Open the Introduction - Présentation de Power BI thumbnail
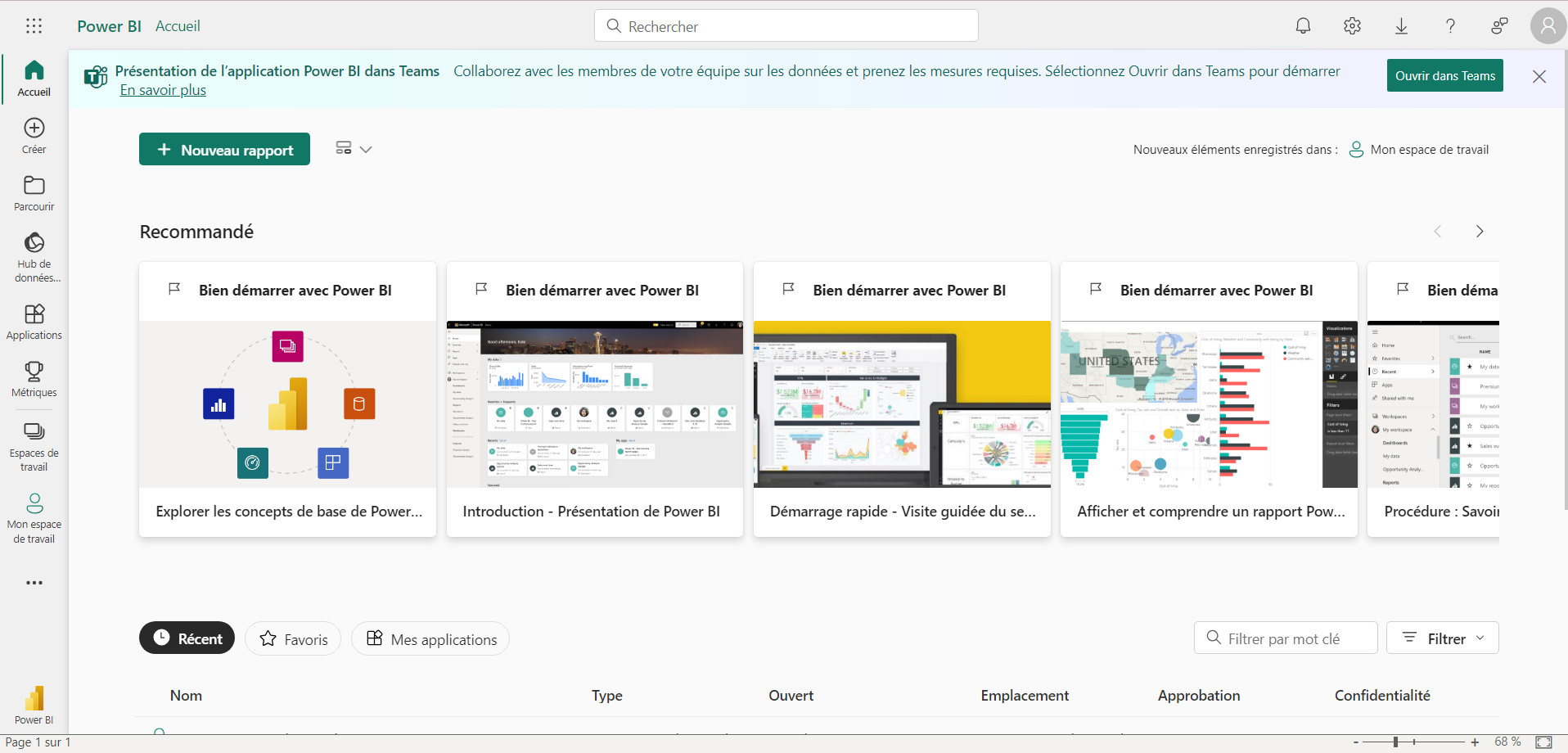Screen dimensions: 1568x753 coord(595,404)
